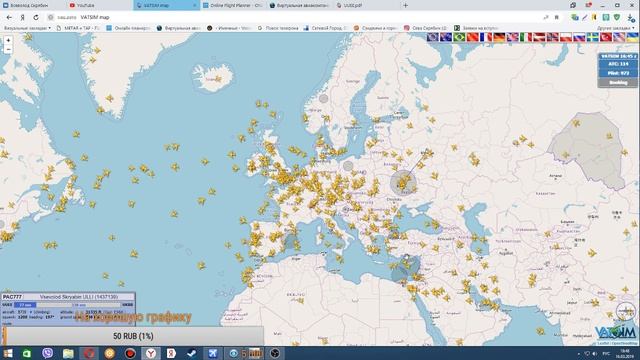This screenshot has width=640, height=360.
Task: Open Yandex Browser from the taskbar
Action: (x=151, y=353)
